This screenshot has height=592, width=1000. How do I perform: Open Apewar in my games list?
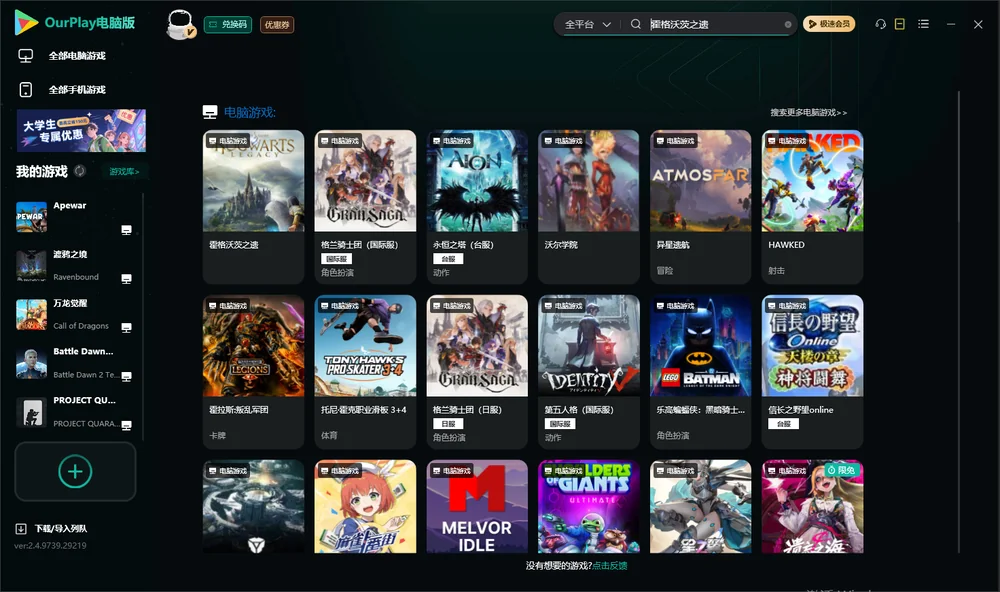click(x=75, y=217)
